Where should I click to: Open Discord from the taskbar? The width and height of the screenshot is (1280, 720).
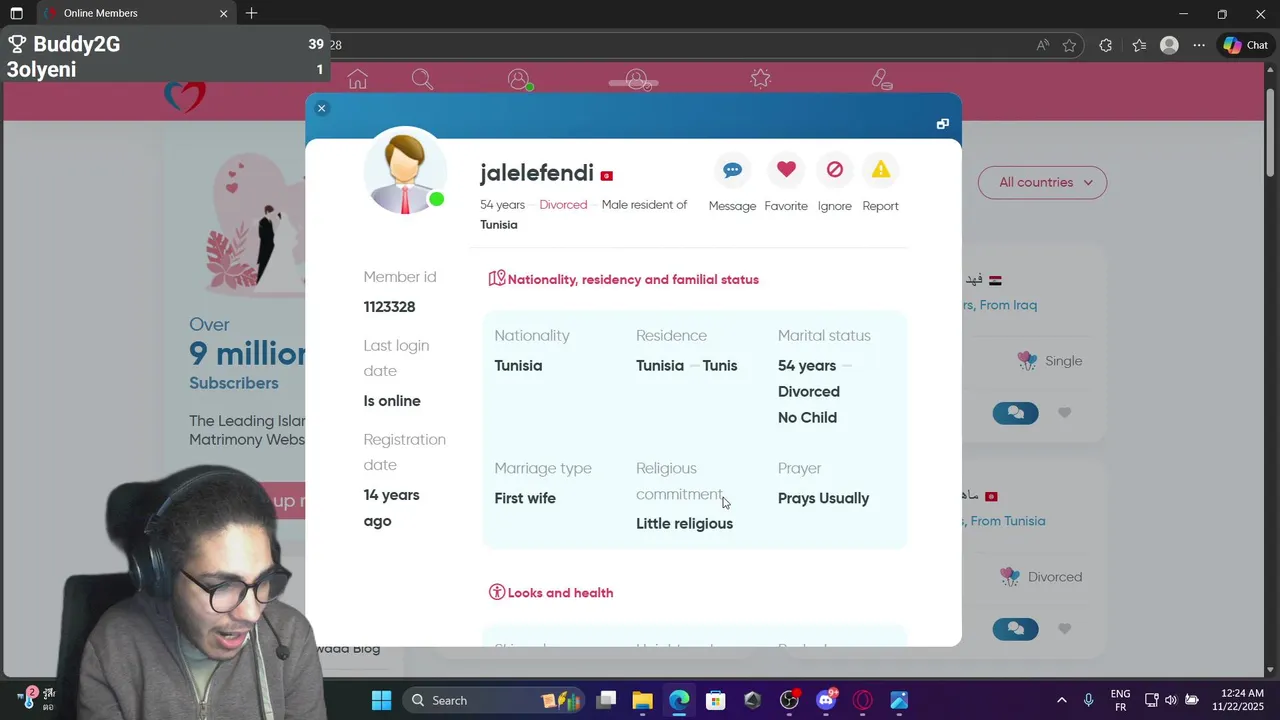click(x=826, y=700)
